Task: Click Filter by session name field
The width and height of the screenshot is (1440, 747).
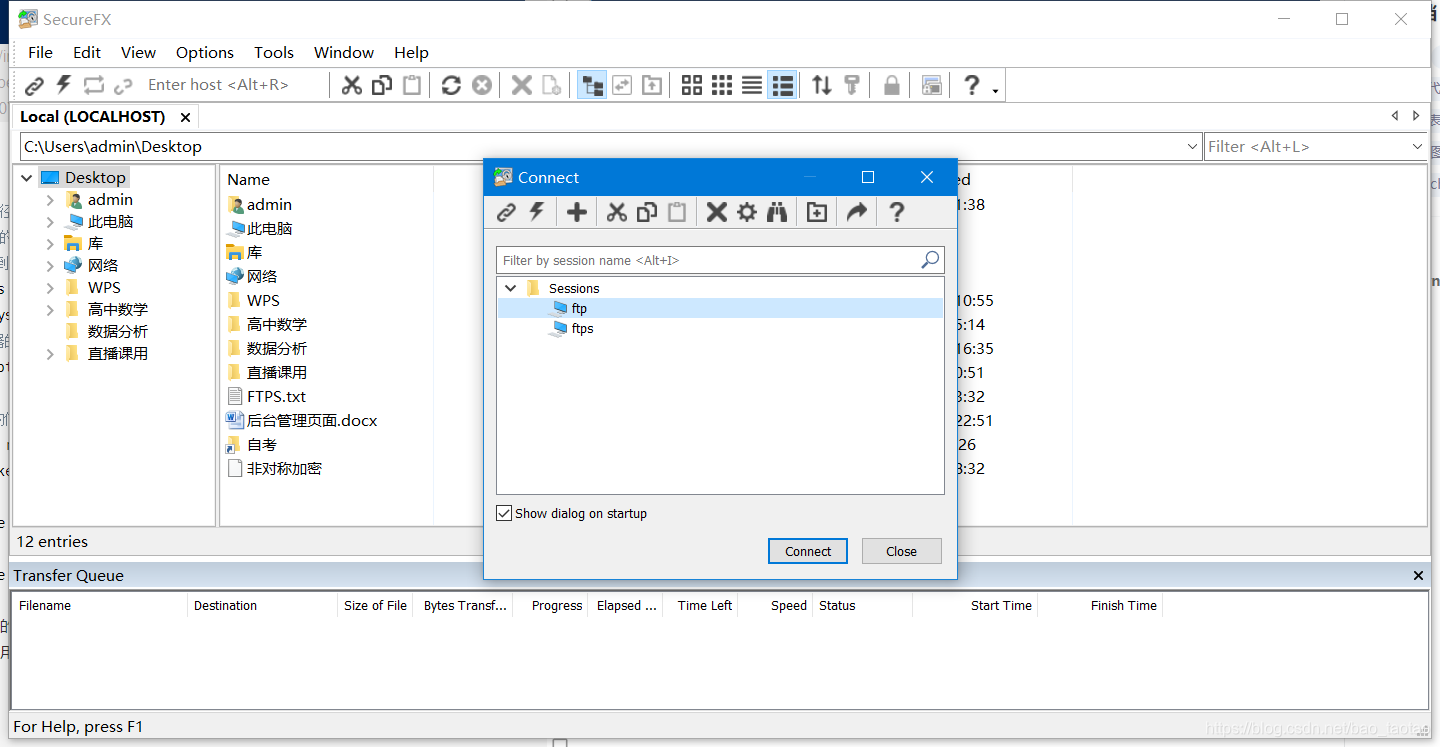Action: pyautogui.click(x=720, y=260)
